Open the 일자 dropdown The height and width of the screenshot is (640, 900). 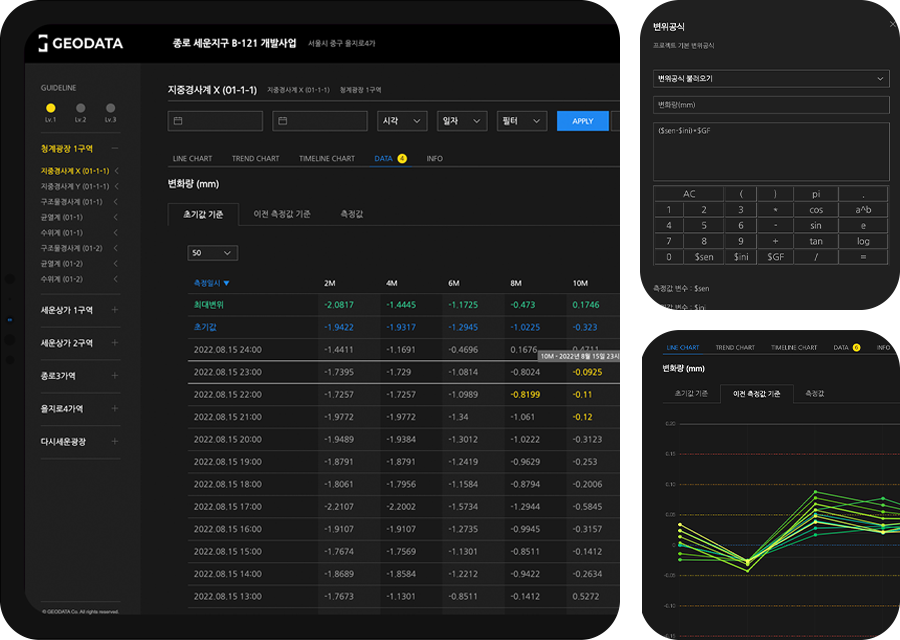[462, 121]
